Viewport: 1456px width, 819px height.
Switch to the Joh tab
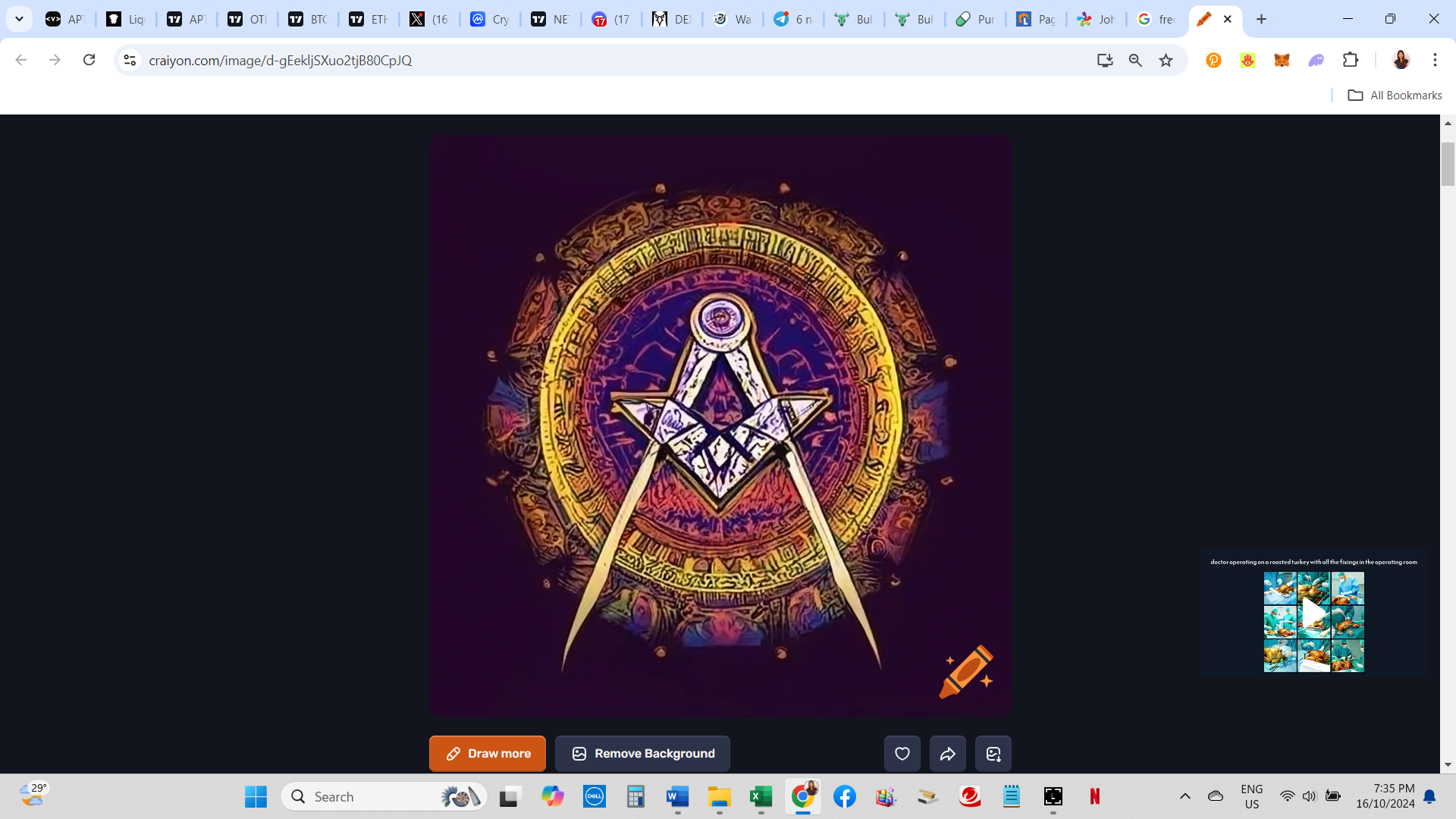pyautogui.click(x=1096, y=19)
